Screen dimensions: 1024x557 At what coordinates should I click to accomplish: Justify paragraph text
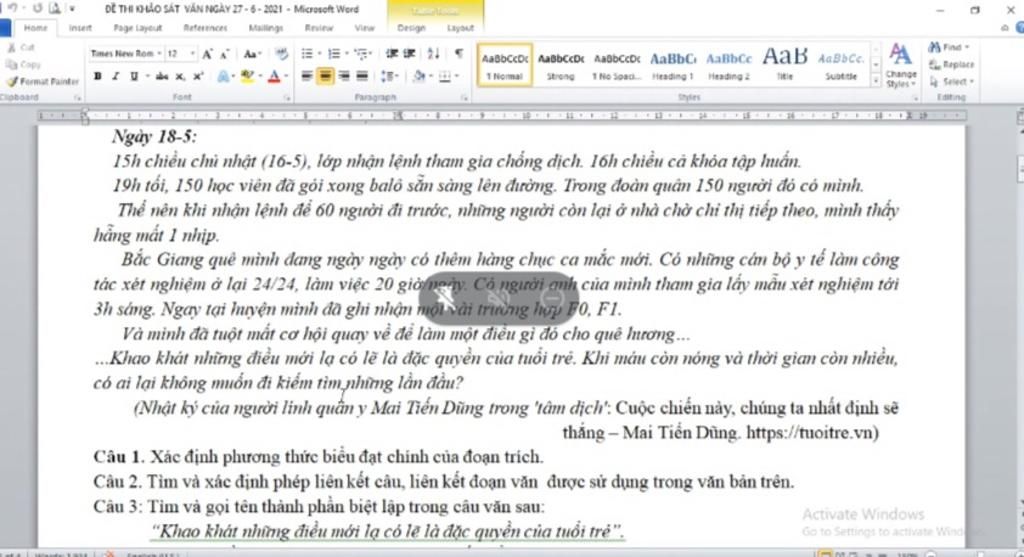[362, 76]
